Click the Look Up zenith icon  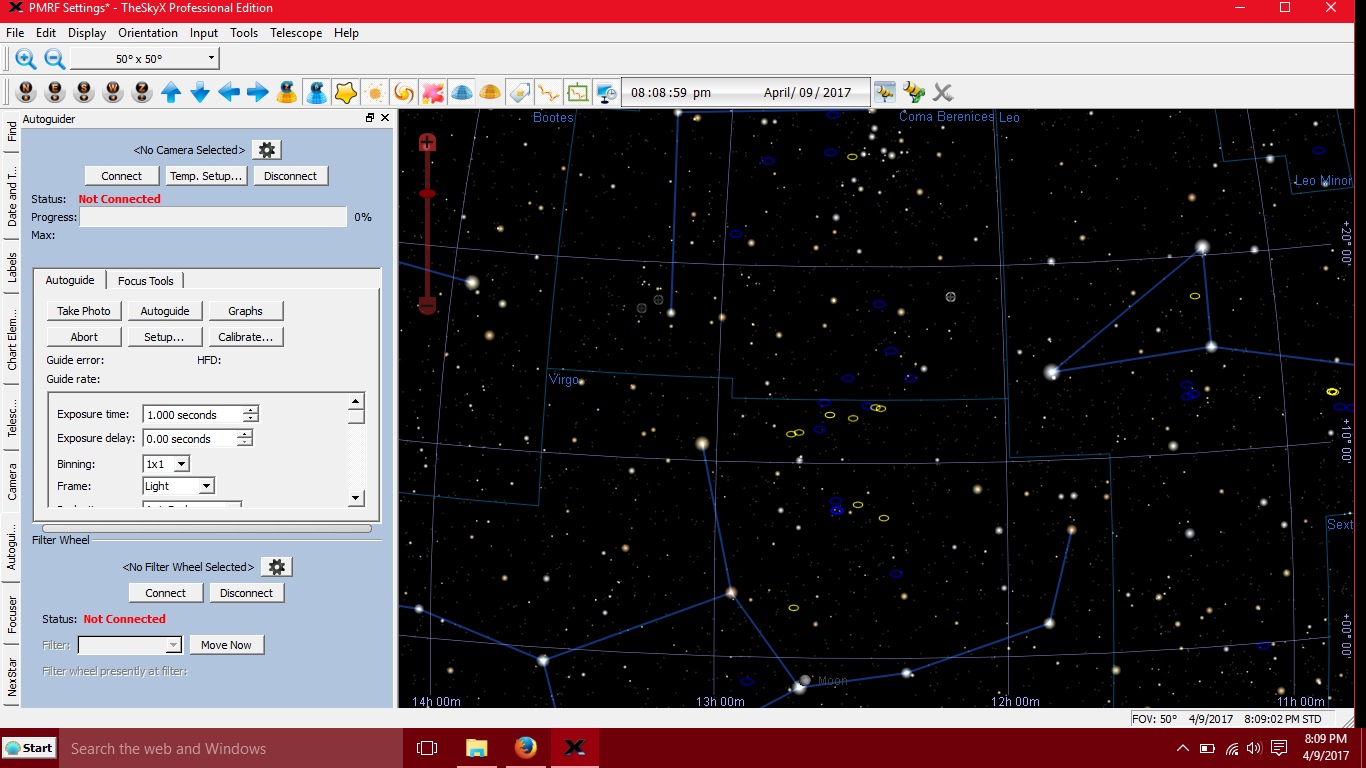coord(142,93)
